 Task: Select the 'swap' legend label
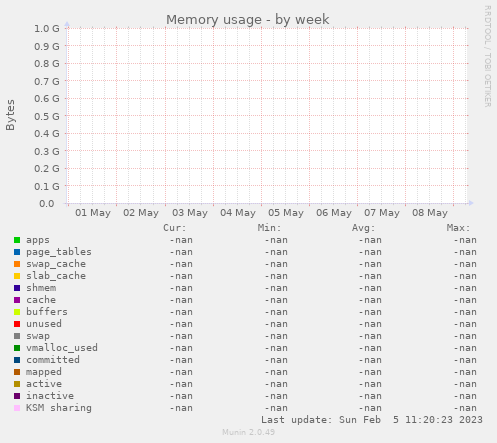point(38,336)
